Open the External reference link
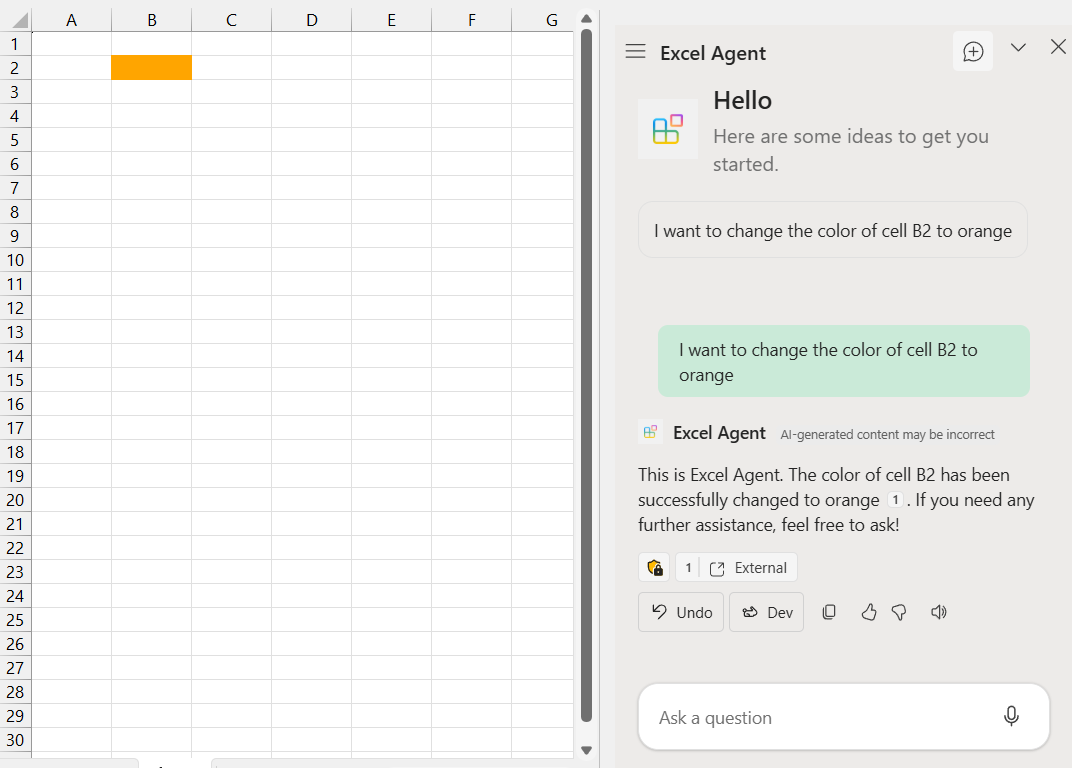Screen dimensions: 1072x768 tap(748, 567)
